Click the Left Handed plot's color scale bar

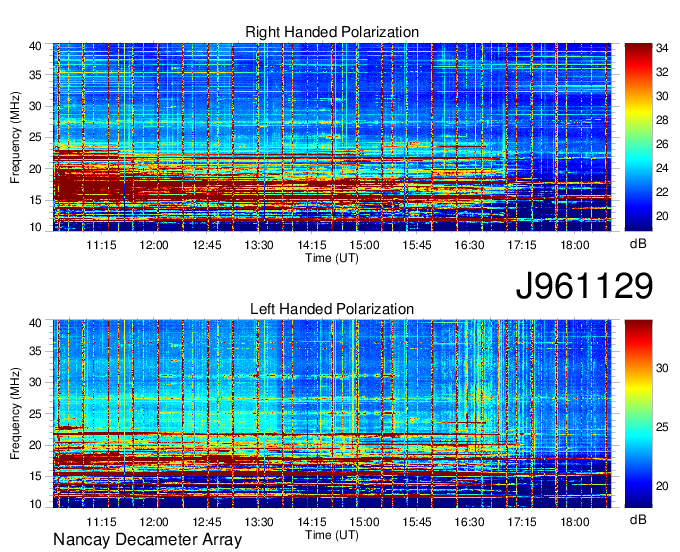click(x=638, y=414)
